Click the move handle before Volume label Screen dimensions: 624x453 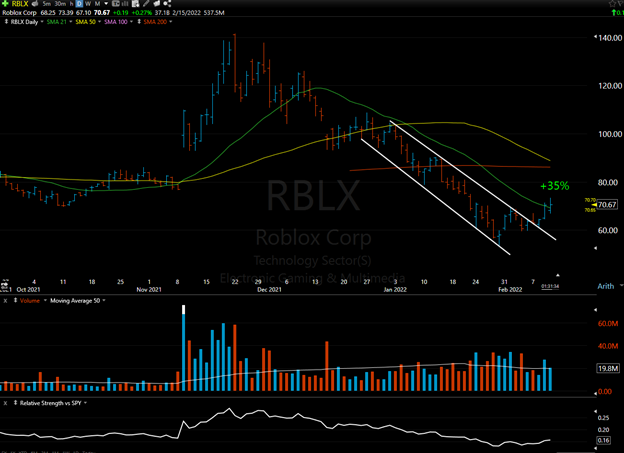(15, 301)
